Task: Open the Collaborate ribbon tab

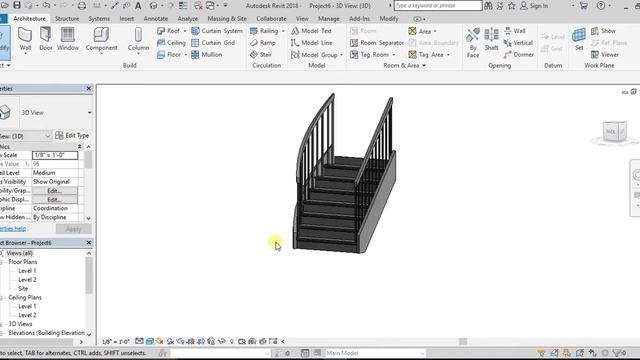Action: [271, 18]
